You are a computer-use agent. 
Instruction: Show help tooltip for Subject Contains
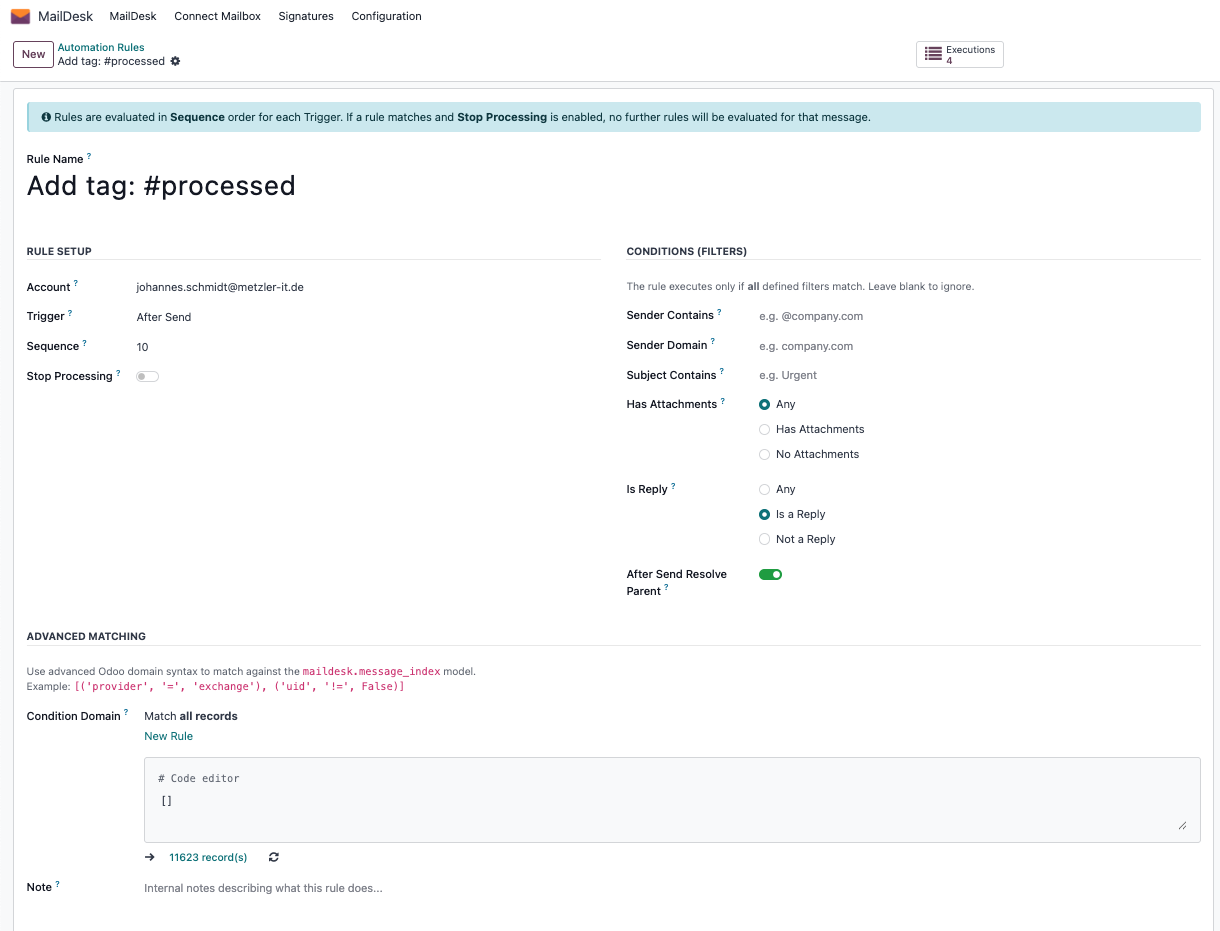tap(722, 372)
